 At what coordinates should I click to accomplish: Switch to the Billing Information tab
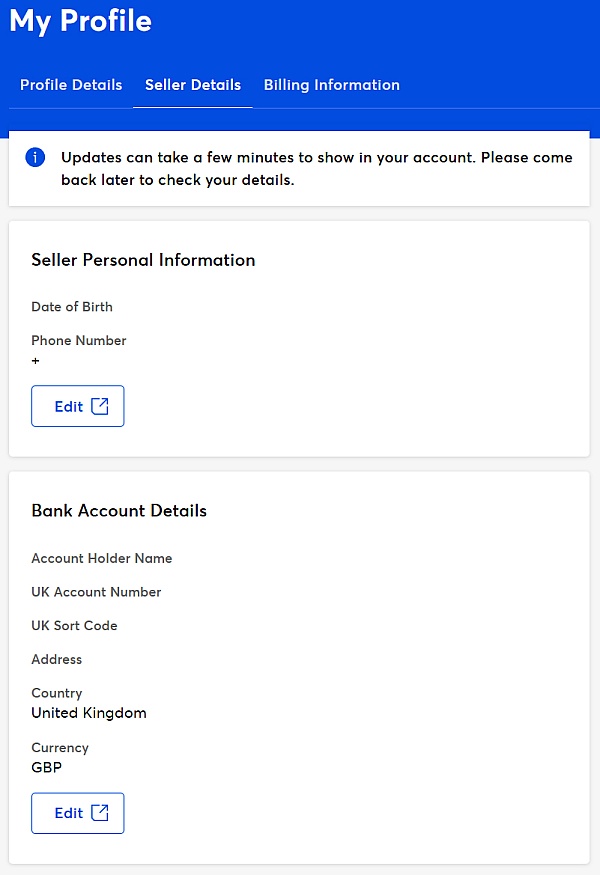(x=332, y=85)
